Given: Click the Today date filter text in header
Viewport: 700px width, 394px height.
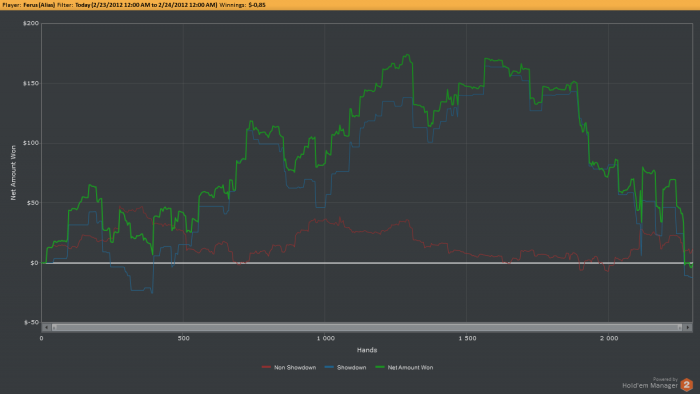Looking at the screenshot, I should 146,5.
